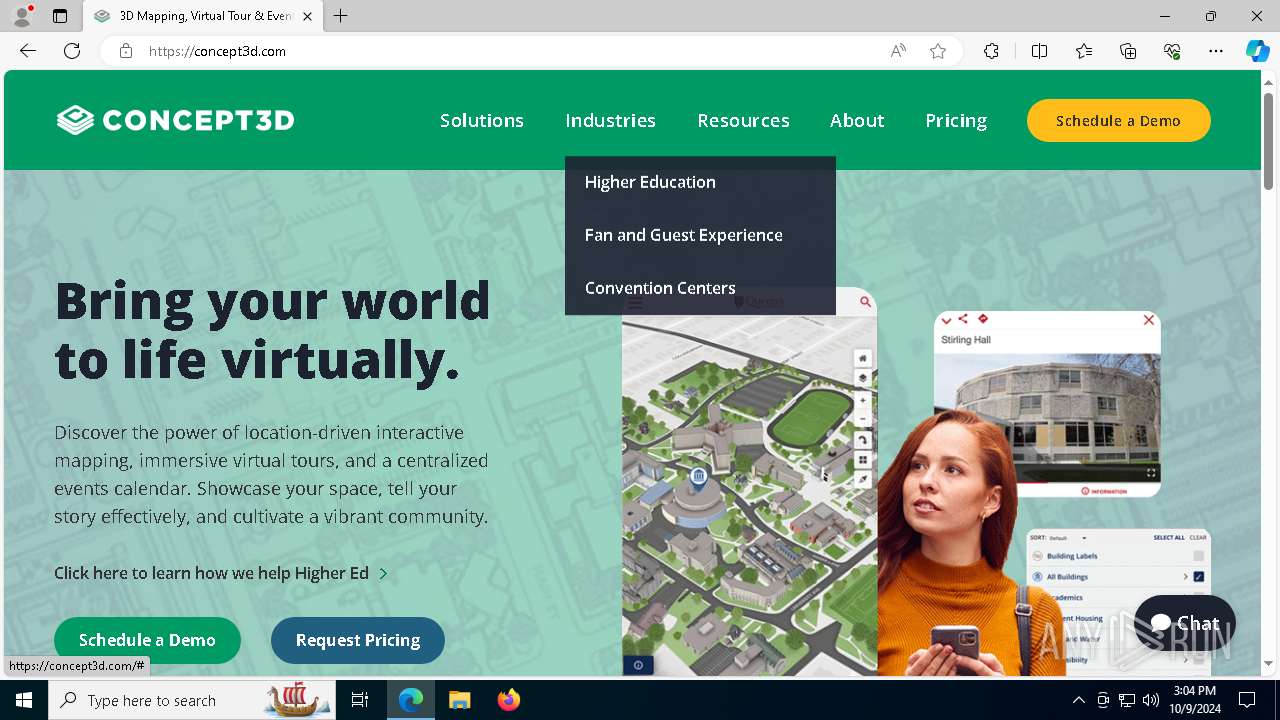Image resolution: width=1280 pixels, height=720 pixels.
Task: Toggle the All Buildings checkbox
Action: coord(1198,577)
